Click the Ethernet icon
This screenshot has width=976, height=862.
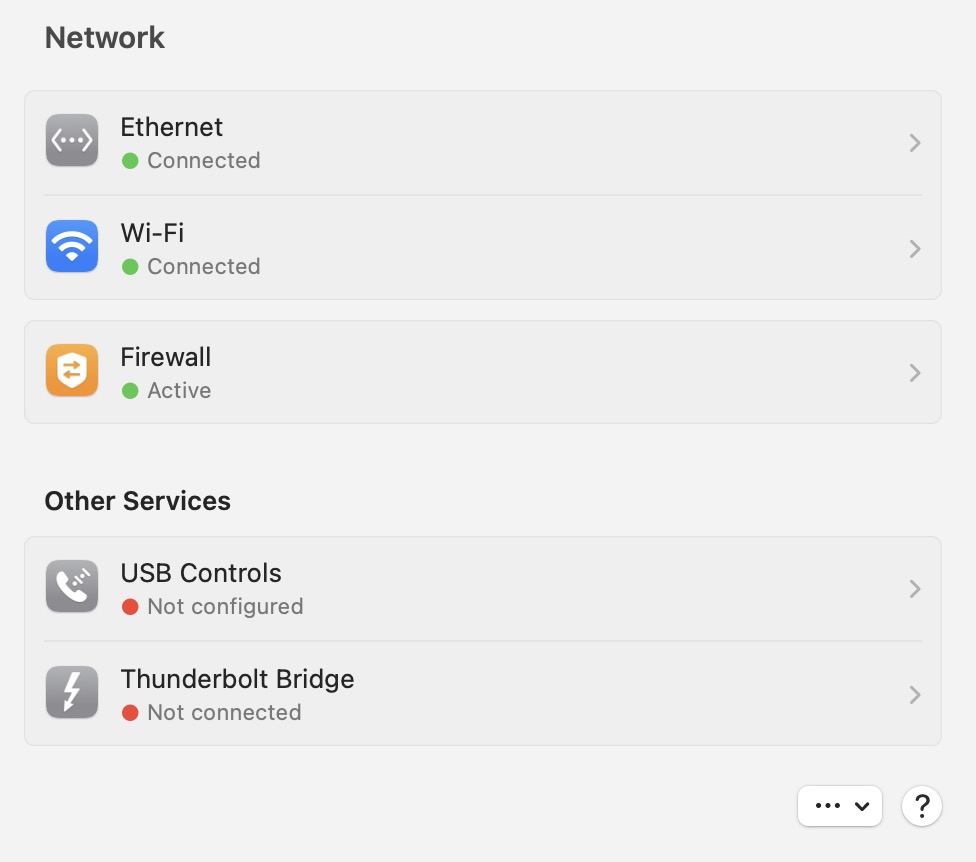click(x=72, y=141)
